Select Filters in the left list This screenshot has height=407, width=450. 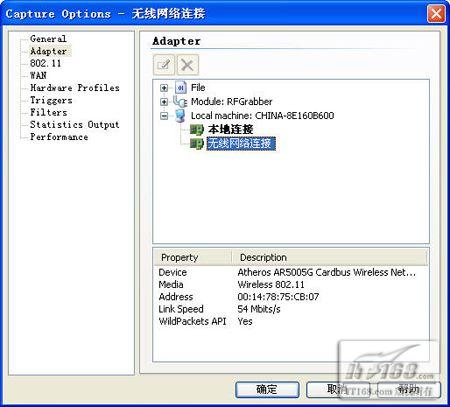49,112
